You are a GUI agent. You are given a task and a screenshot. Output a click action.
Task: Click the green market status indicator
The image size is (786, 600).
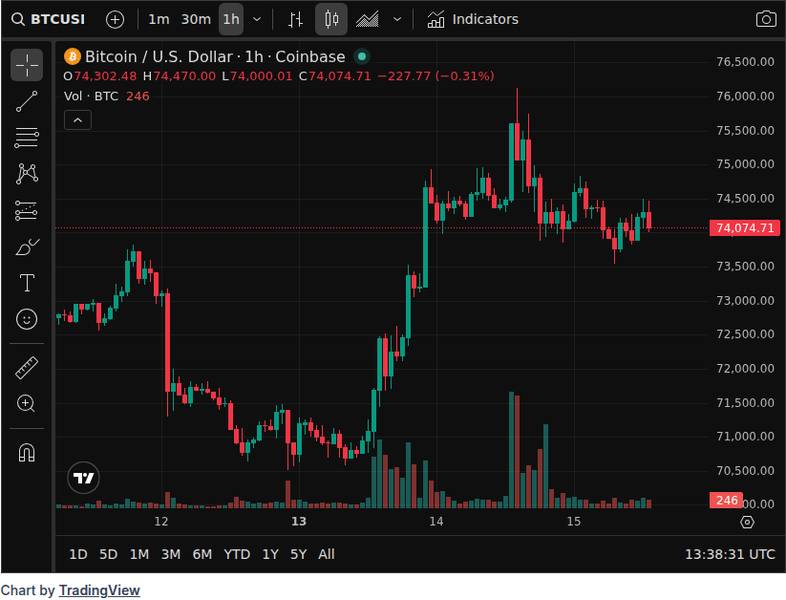point(362,57)
